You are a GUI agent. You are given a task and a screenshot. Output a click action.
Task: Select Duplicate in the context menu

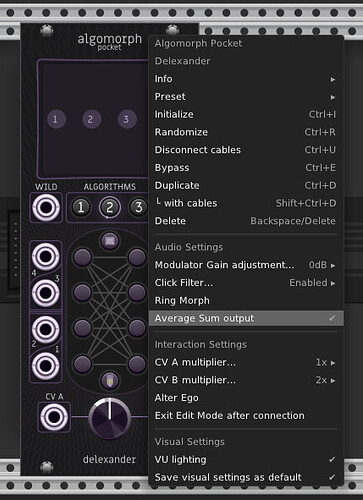click(246, 185)
